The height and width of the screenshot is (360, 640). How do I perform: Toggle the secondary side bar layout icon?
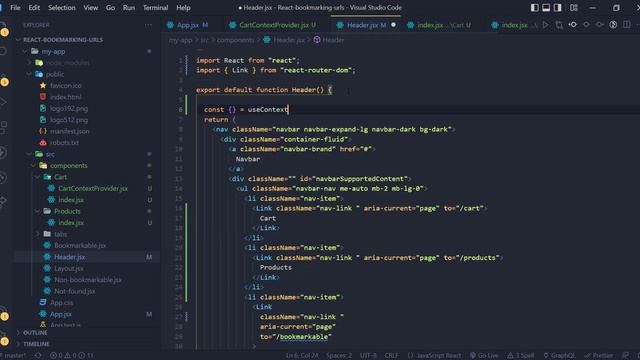click(x=558, y=8)
